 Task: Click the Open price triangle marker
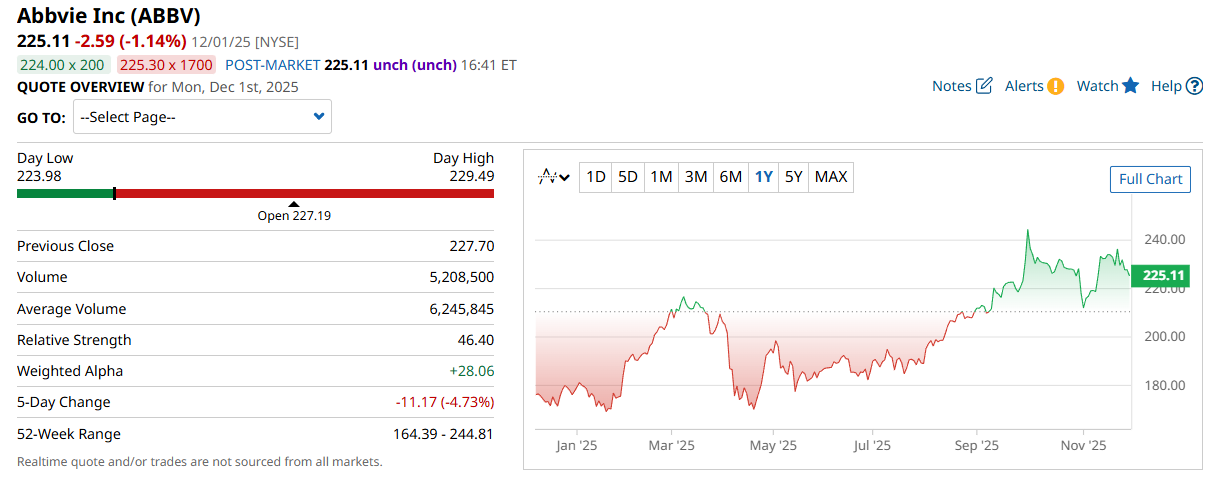coord(294,204)
